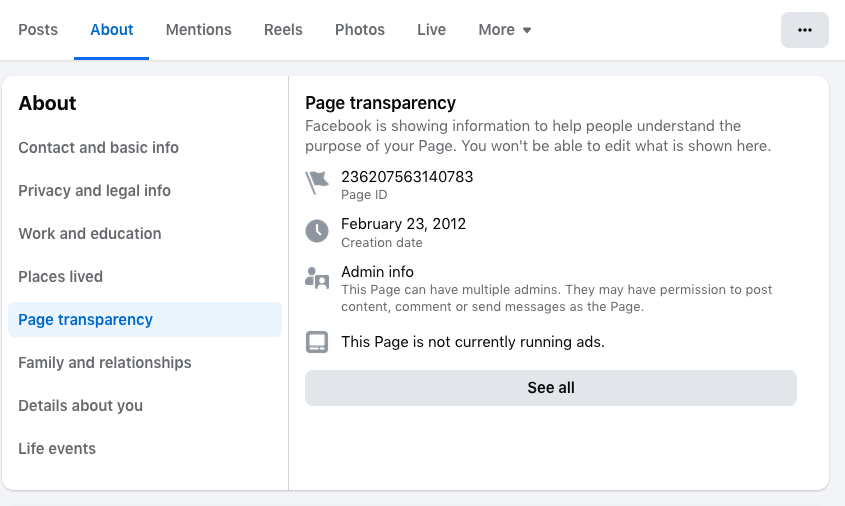Screen dimensions: 845x506
Task: Select Privacy and legal info
Action: coord(95,191)
